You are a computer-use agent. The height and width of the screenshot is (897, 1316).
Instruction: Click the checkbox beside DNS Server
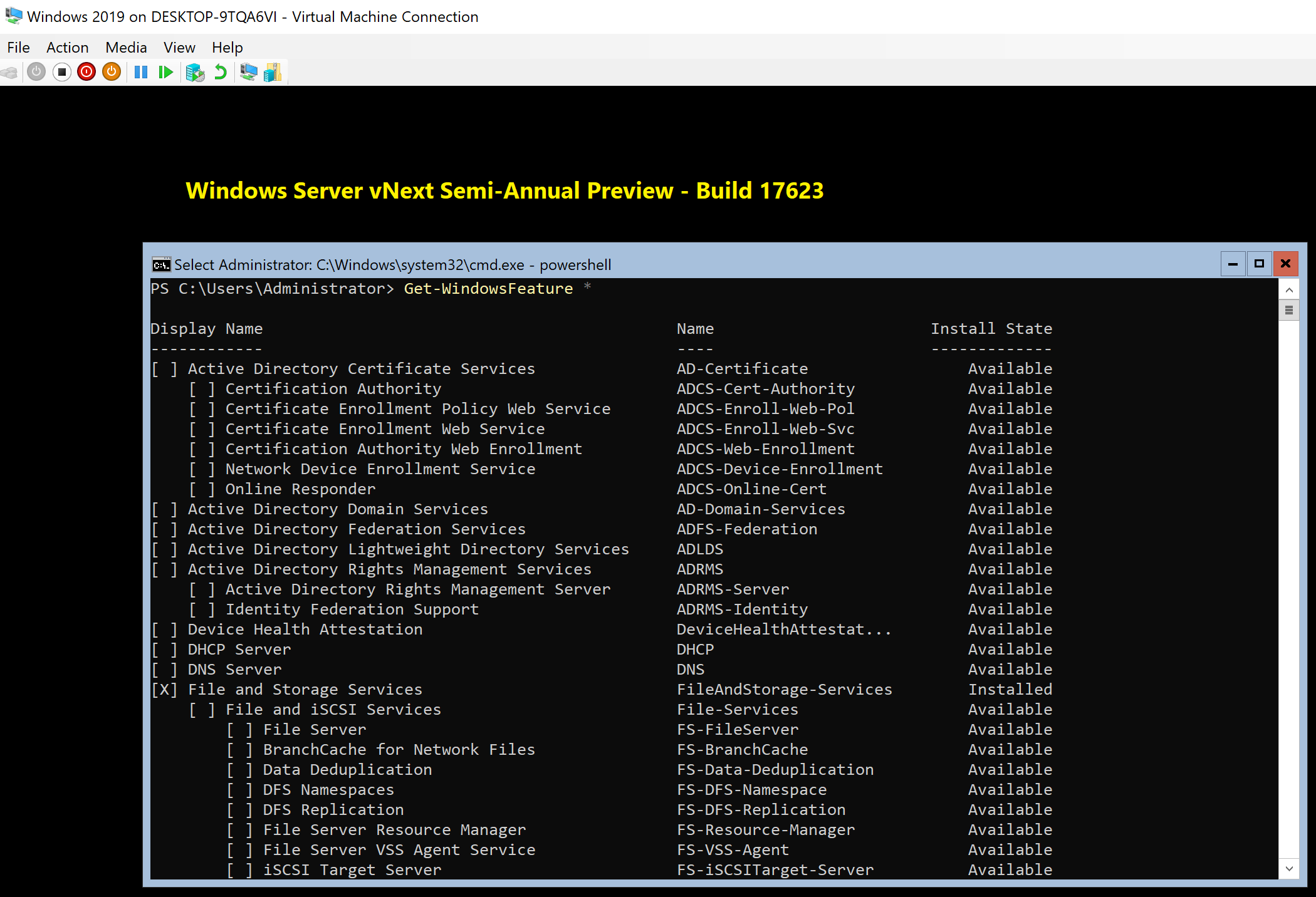coord(164,670)
